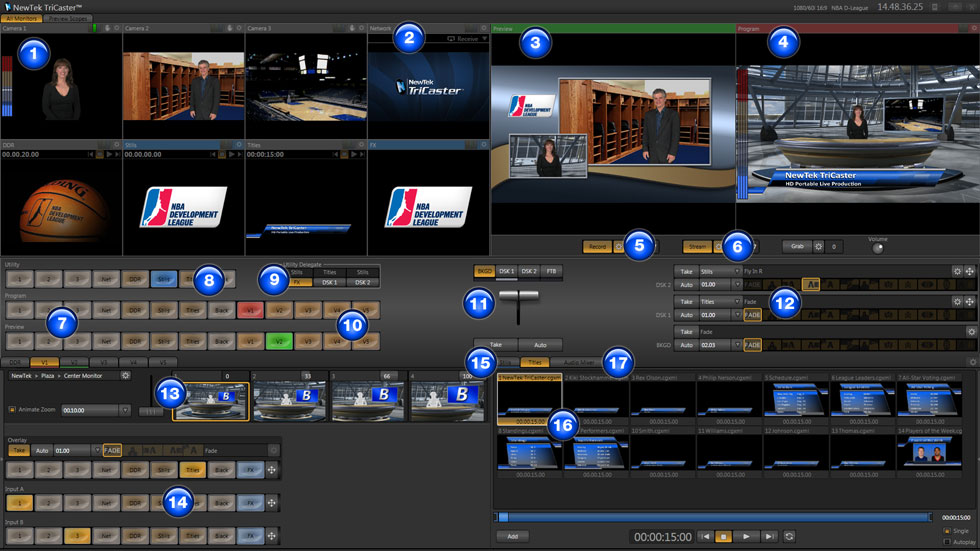Open DSK 1 position cross-arrows tool
980x551 pixels.
coord(969,301)
